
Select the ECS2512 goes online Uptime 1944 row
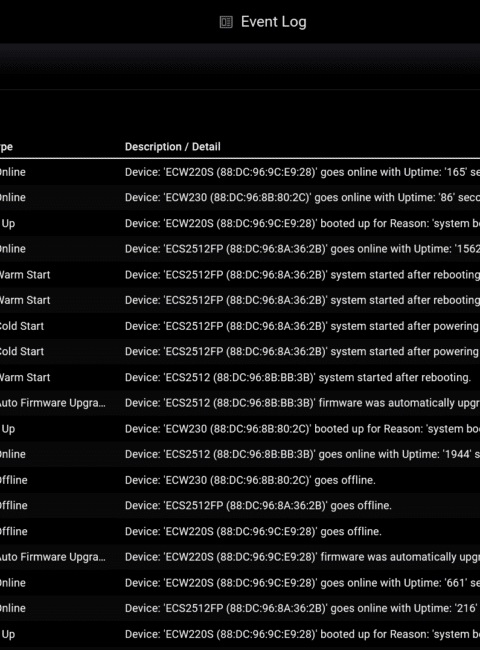pos(240,454)
